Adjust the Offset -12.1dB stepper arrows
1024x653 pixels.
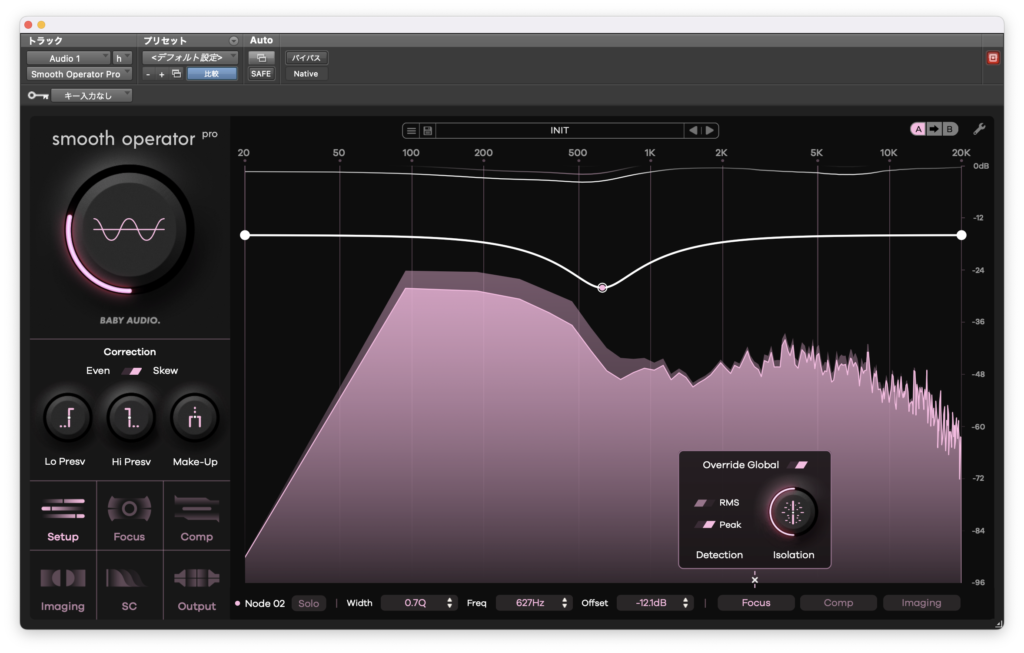point(685,603)
